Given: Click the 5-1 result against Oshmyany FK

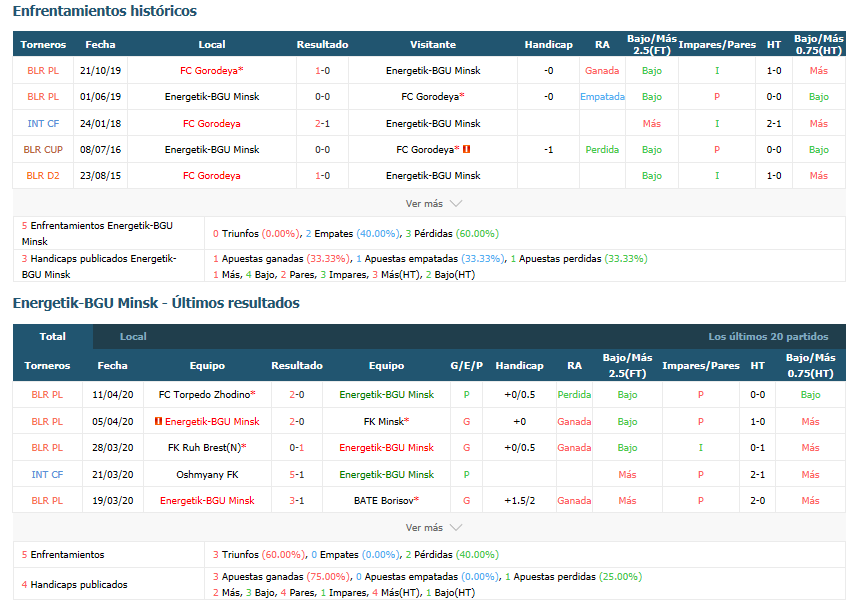Looking at the screenshot, I should coord(297,474).
